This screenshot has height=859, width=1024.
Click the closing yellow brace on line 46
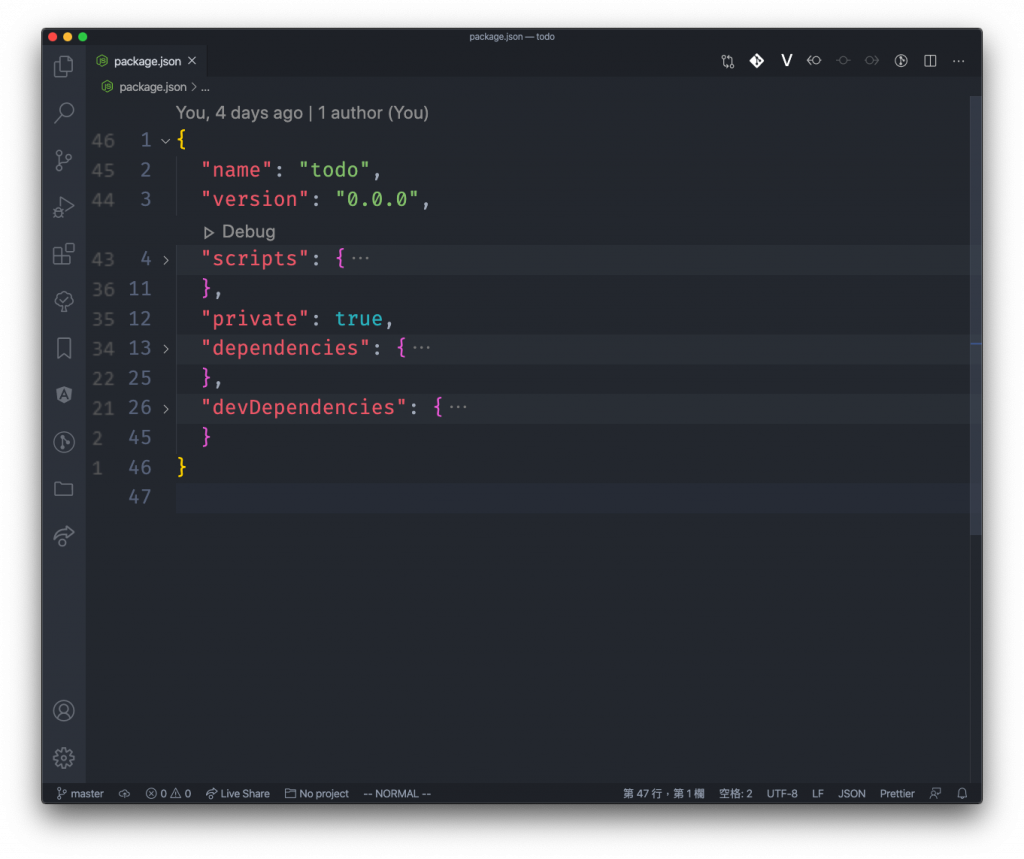[182, 467]
